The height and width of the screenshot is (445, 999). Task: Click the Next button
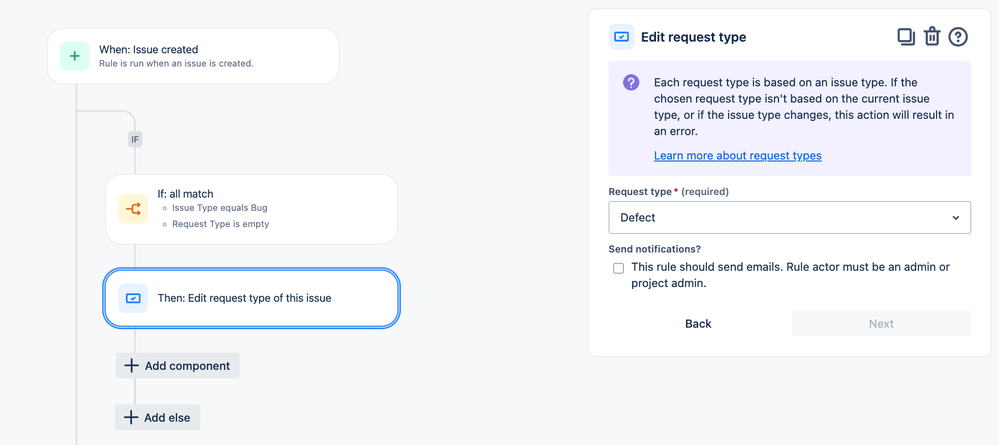pyautogui.click(x=881, y=323)
